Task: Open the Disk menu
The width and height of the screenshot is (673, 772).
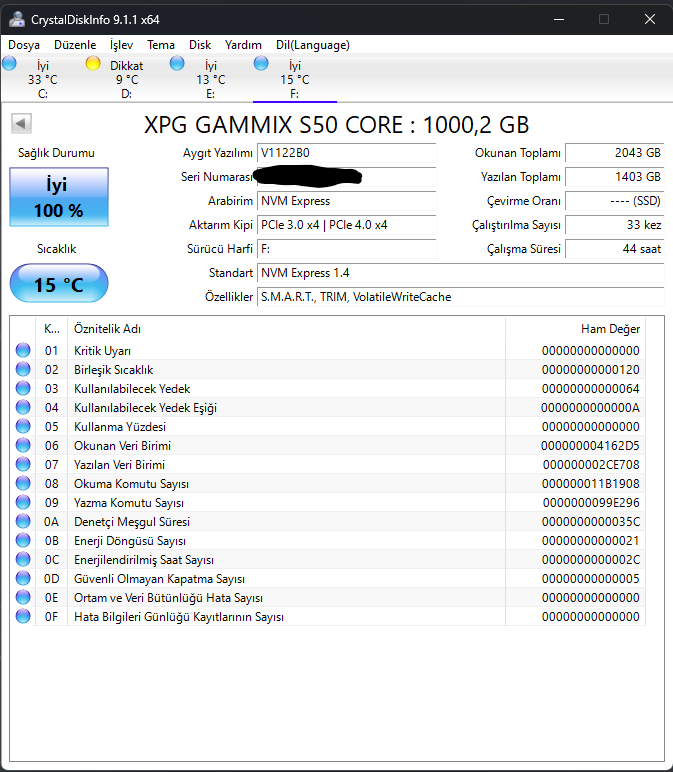Action: point(200,45)
